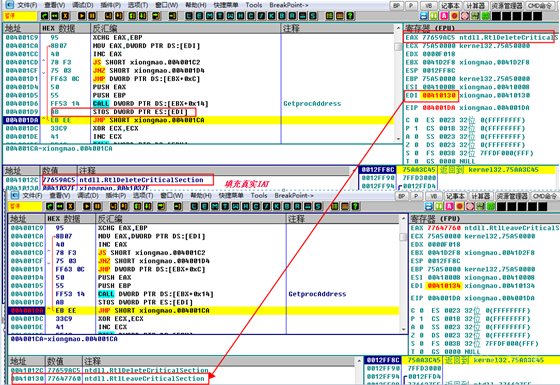Open 文件(F) menu in upper window
560x385 pixels.
[x=27, y=5]
